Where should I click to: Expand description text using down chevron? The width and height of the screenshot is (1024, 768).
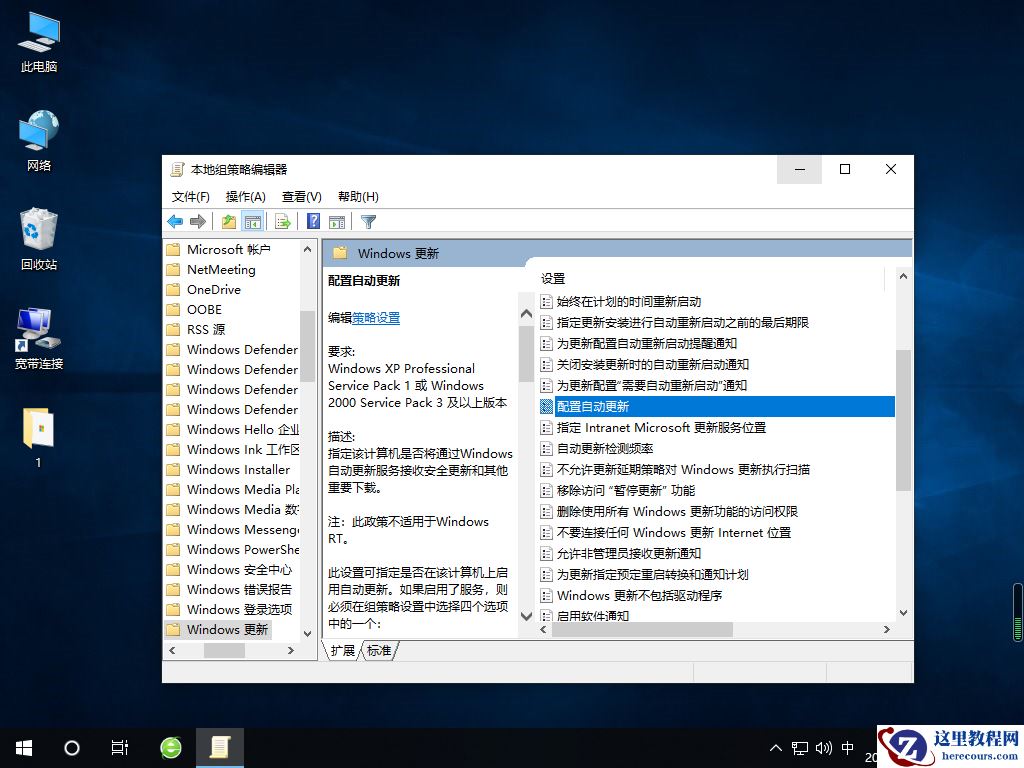[x=526, y=617]
